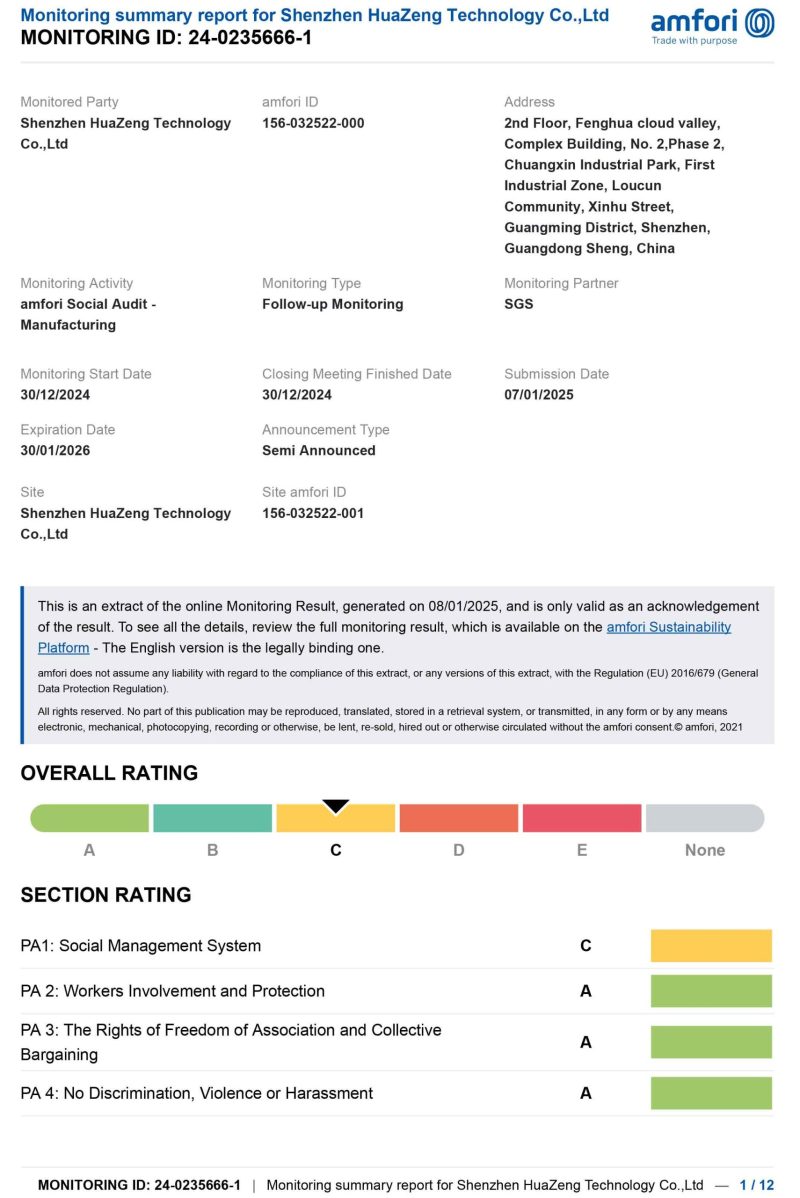
Task: Click the Monitoring Partner value SGS
Action: coord(519,304)
